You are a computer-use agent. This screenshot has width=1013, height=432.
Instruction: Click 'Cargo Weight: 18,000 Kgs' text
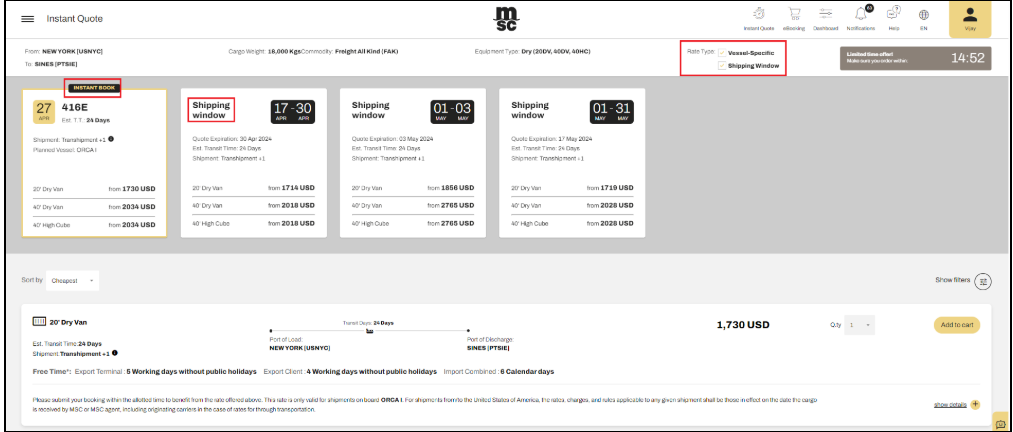(265, 51)
